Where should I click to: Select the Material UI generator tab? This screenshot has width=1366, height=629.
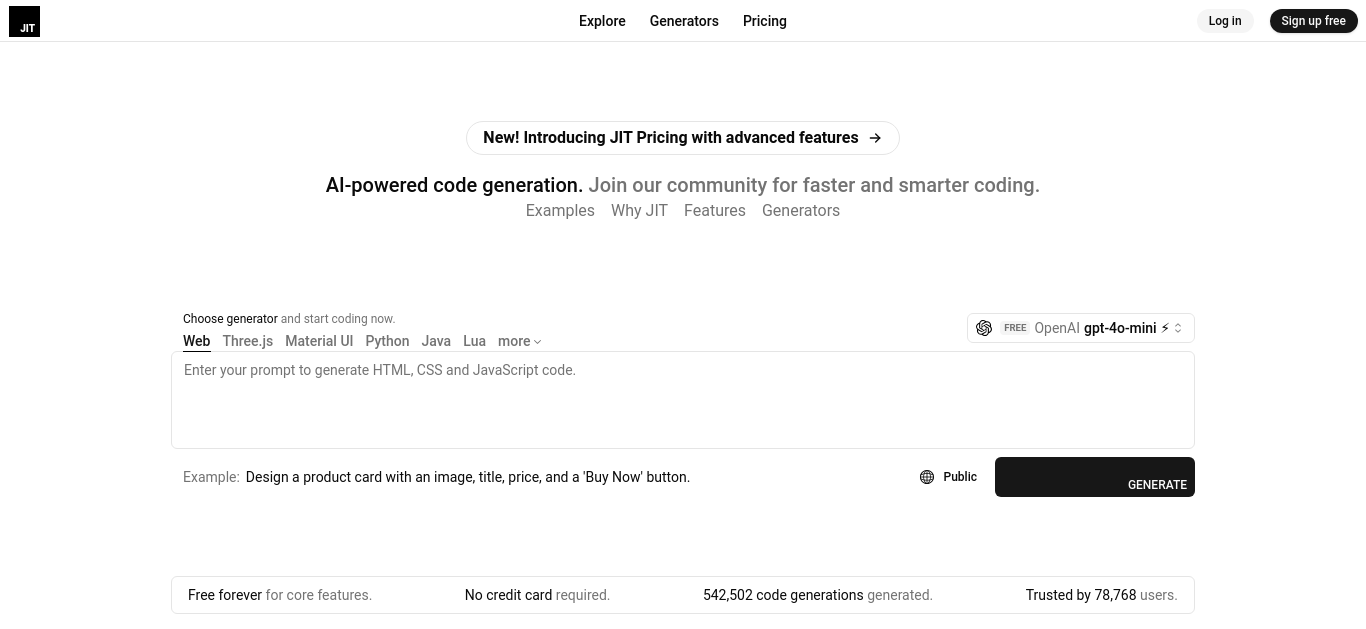[319, 341]
